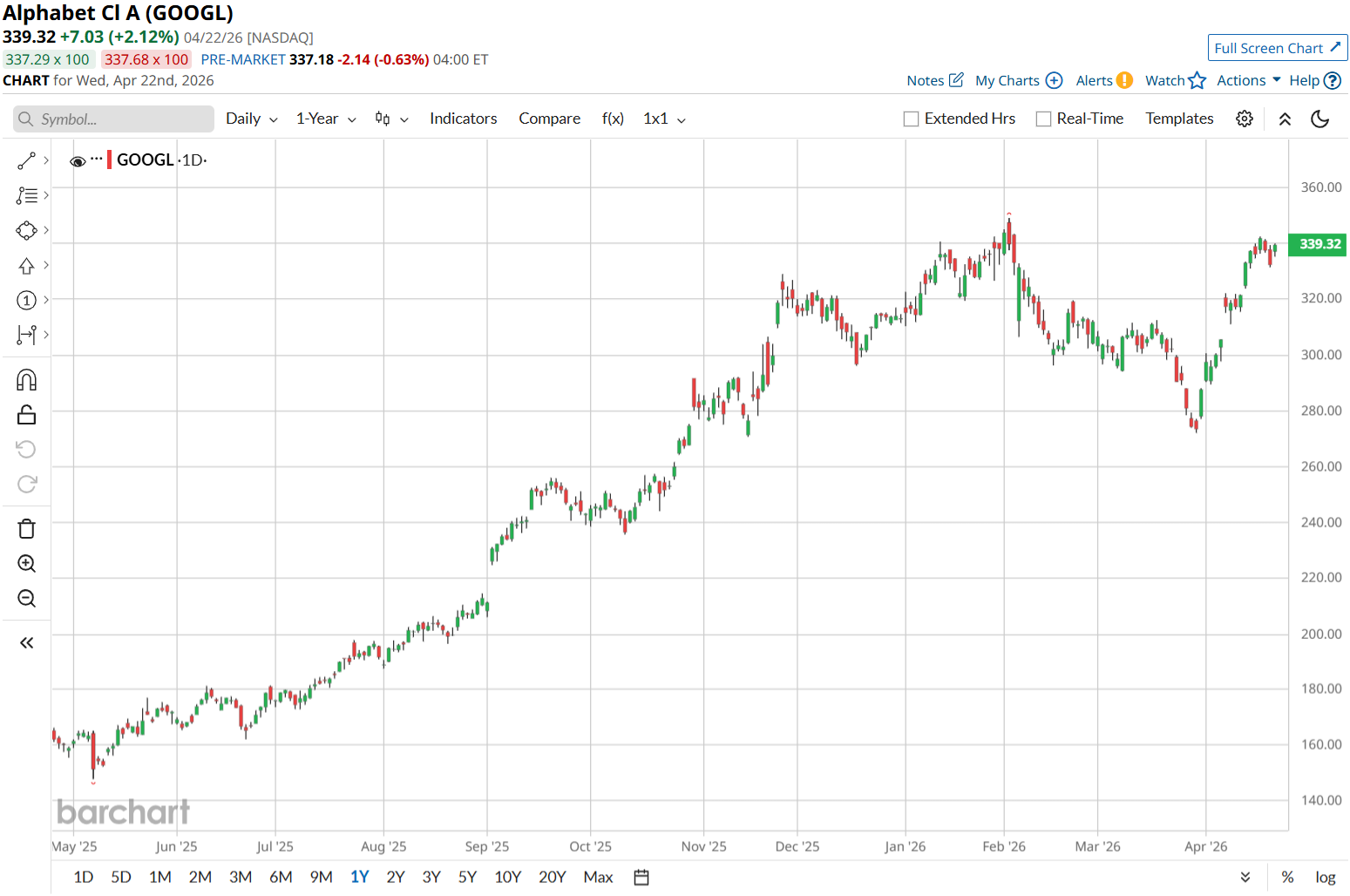The width and height of the screenshot is (1350, 896).
Task: Open the Help link
Action: pos(1315,80)
